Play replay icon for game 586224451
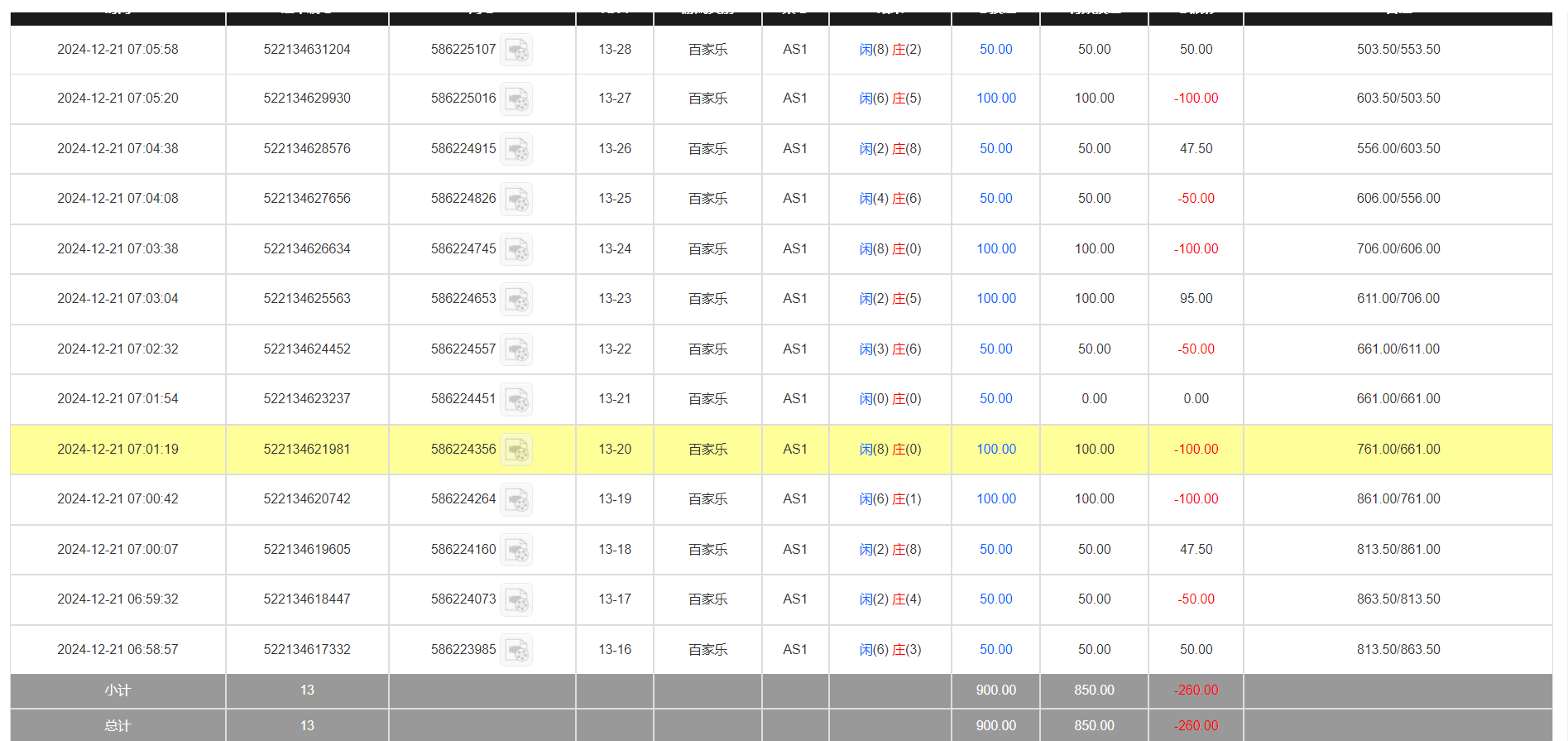The height and width of the screenshot is (741, 1568). click(517, 400)
